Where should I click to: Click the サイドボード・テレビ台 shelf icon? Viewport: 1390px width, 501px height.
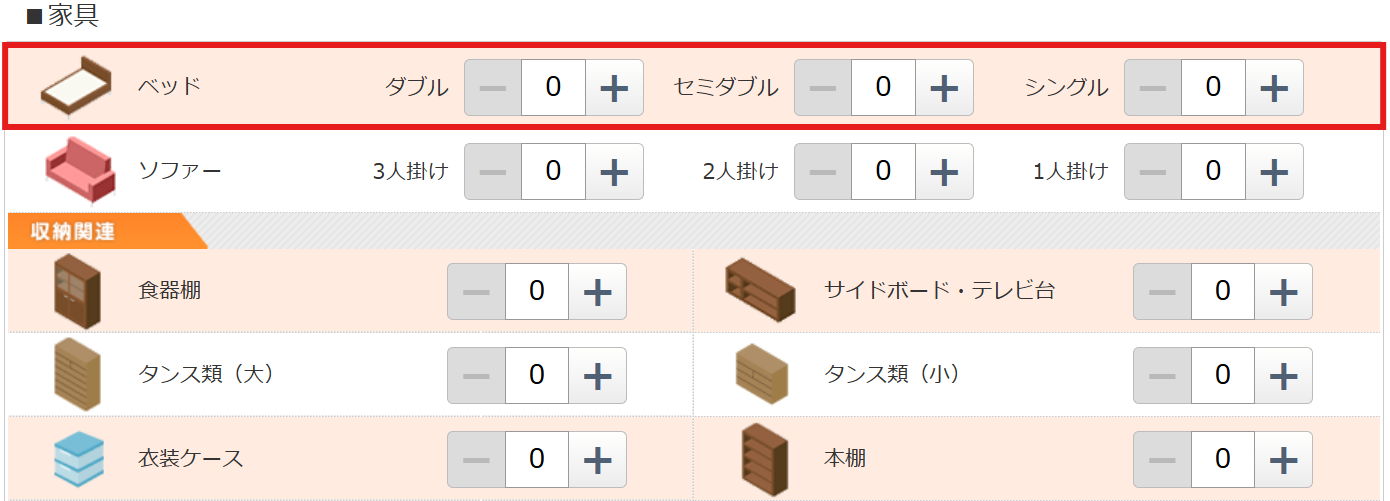point(760,291)
